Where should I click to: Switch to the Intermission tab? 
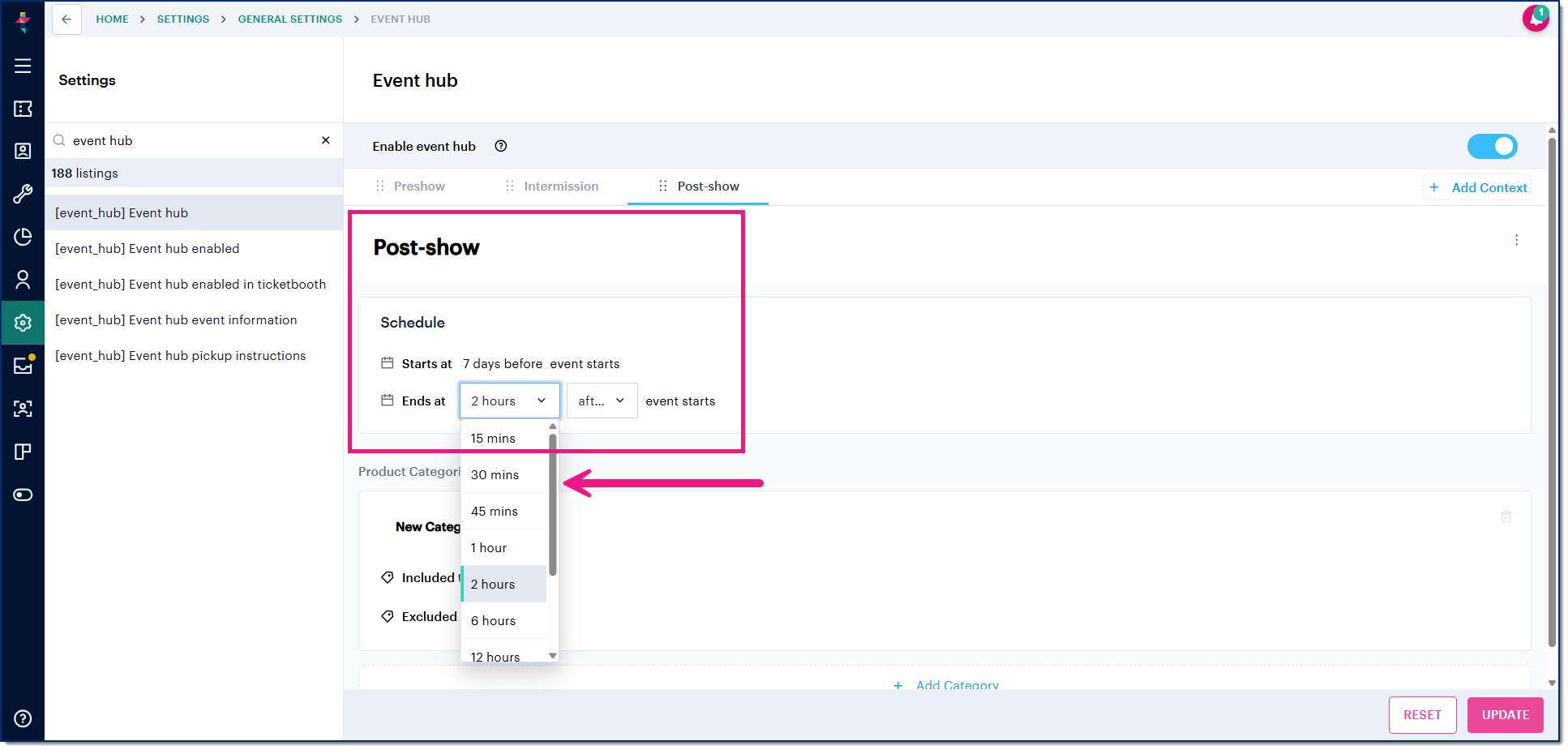[x=561, y=186]
